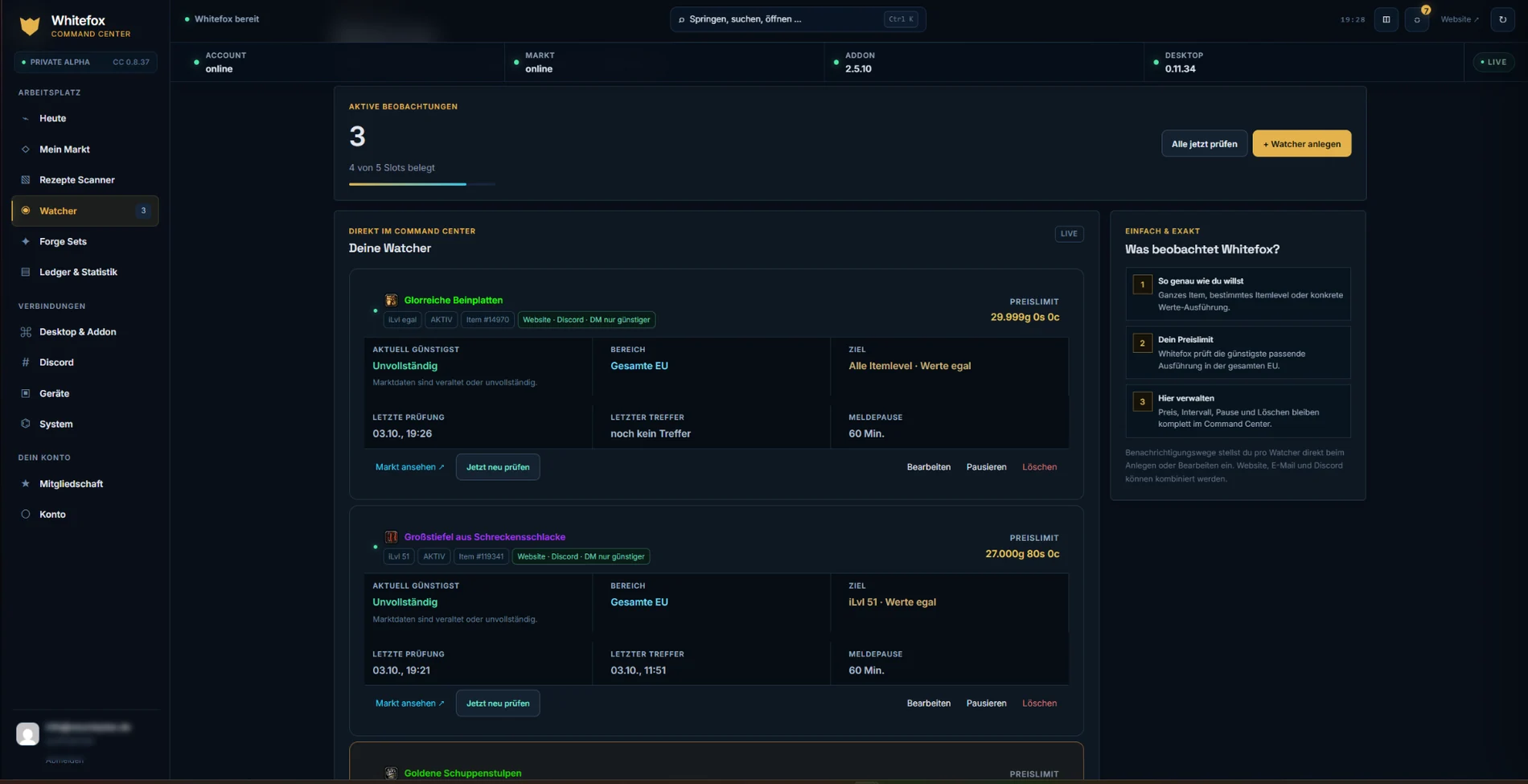Click the Glorreiche Beinplatten item name

tap(454, 300)
